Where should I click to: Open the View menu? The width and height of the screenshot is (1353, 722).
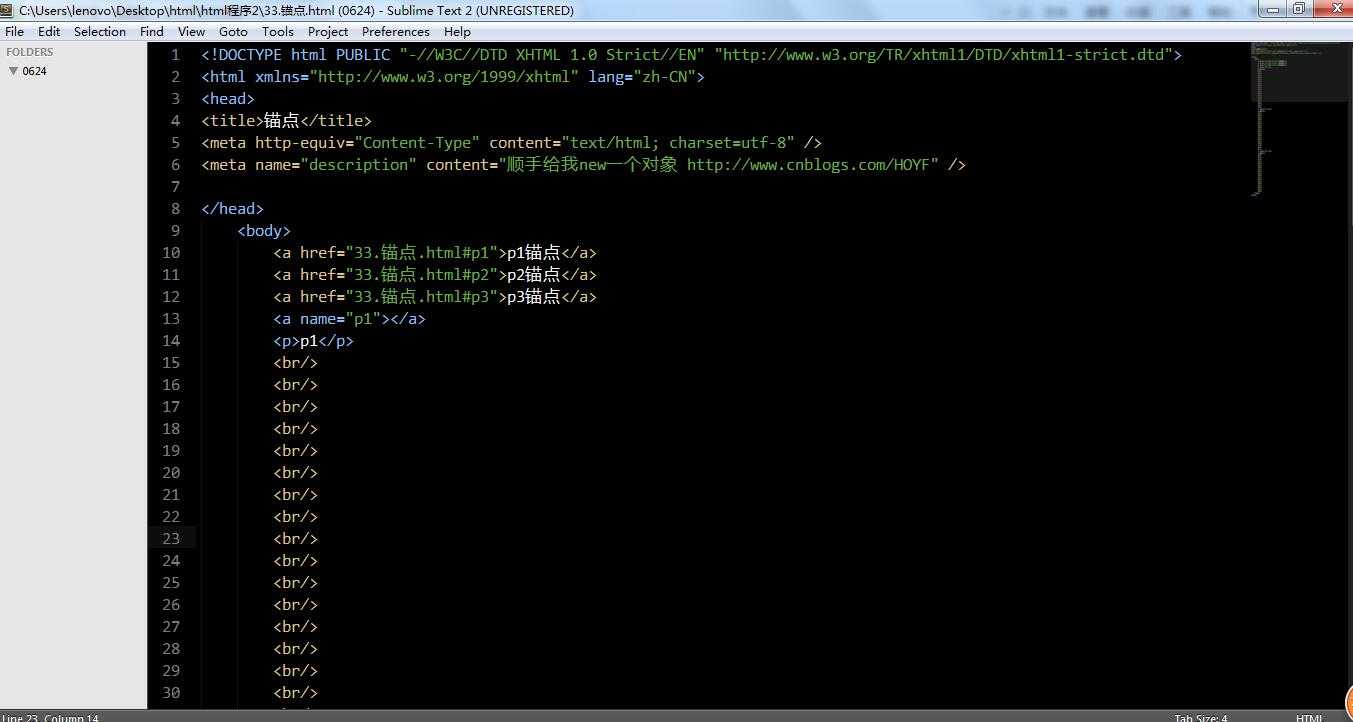191,31
